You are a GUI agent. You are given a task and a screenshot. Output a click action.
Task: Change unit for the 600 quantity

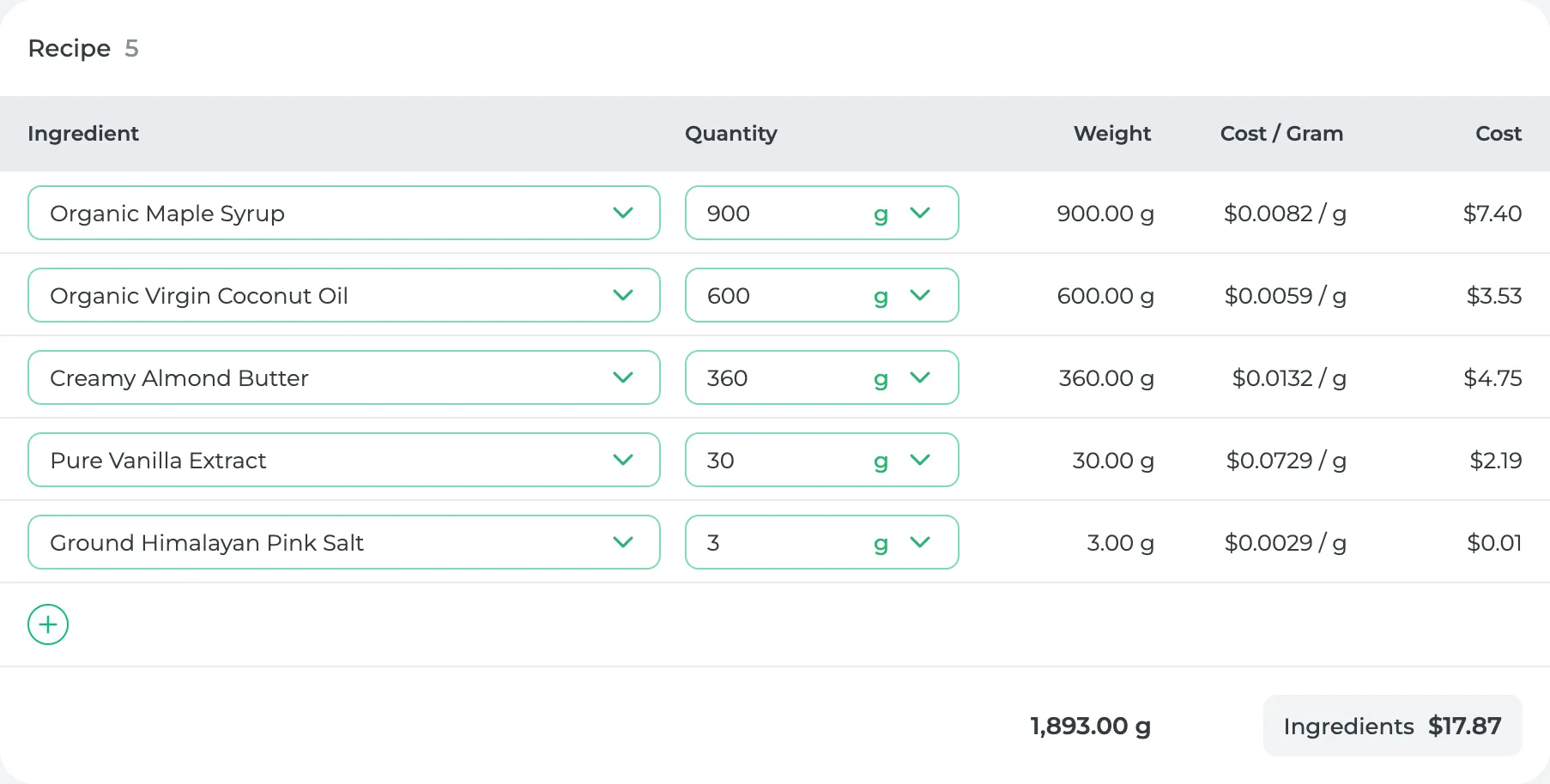902,295
